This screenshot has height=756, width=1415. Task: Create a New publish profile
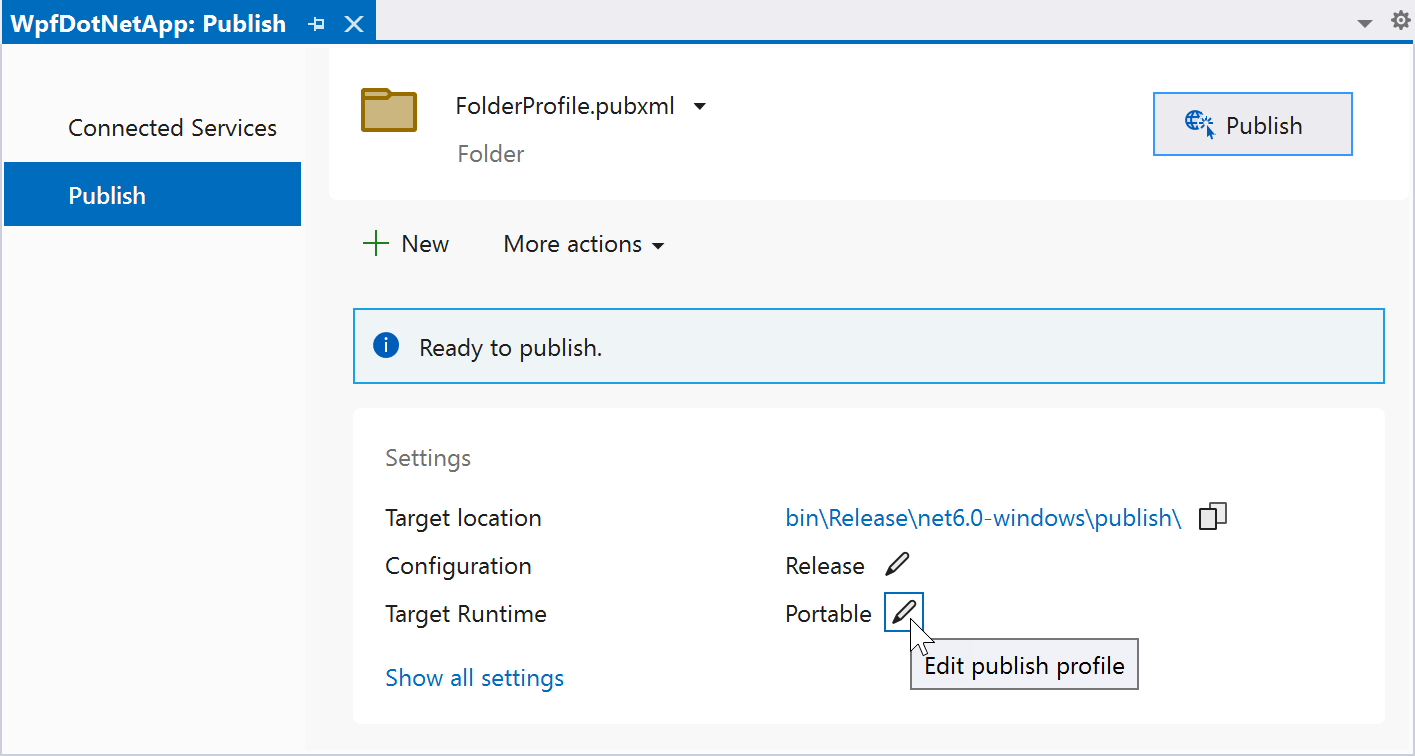pyautogui.click(x=406, y=244)
